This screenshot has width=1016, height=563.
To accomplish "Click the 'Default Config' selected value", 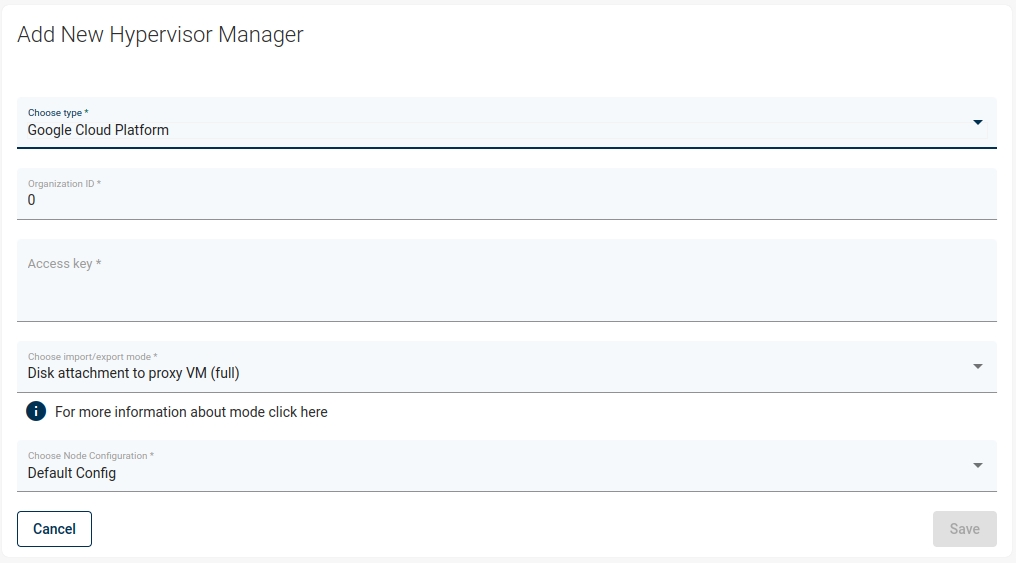I will tap(72, 473).
